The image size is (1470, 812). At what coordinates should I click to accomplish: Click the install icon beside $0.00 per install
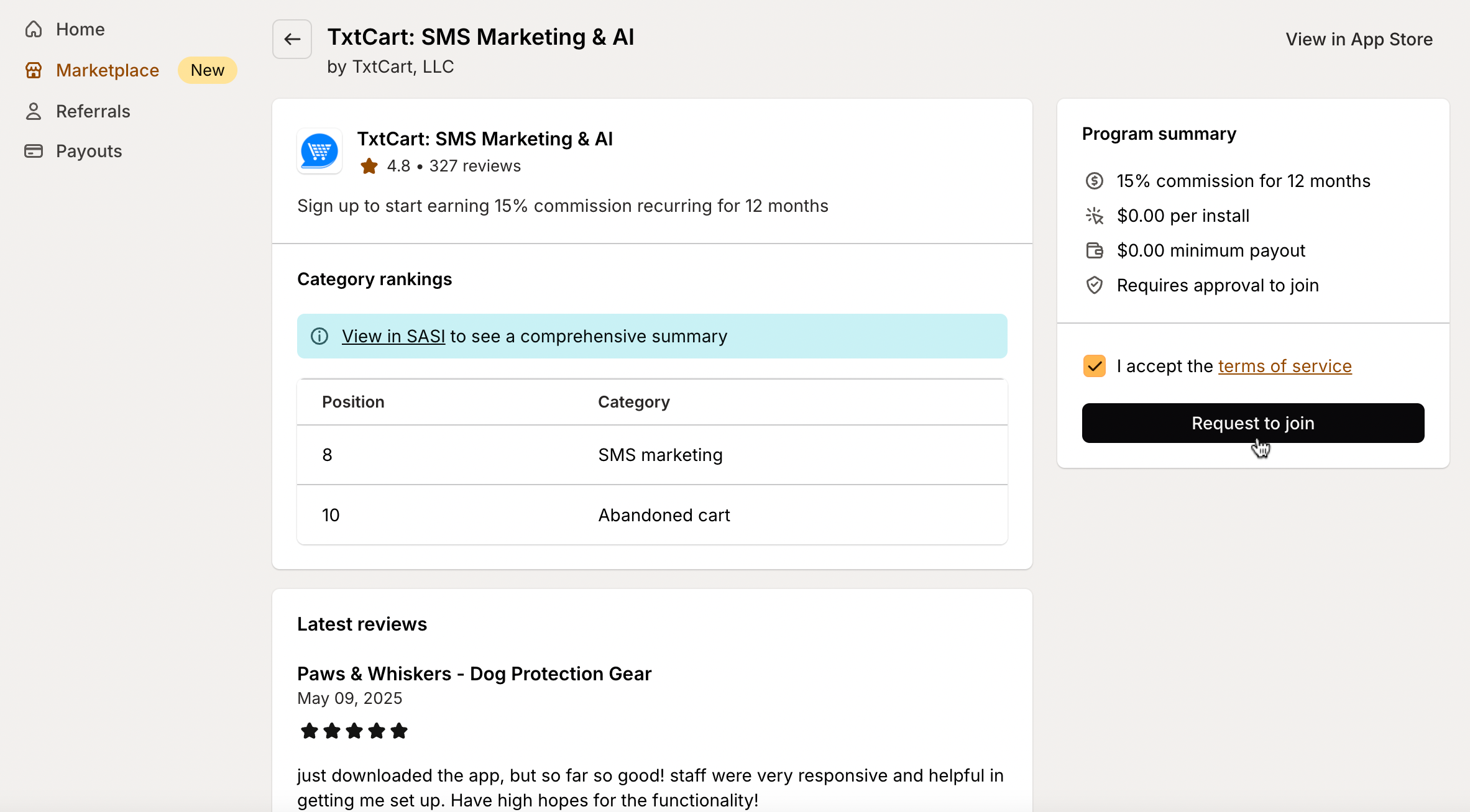[1095, 216]
